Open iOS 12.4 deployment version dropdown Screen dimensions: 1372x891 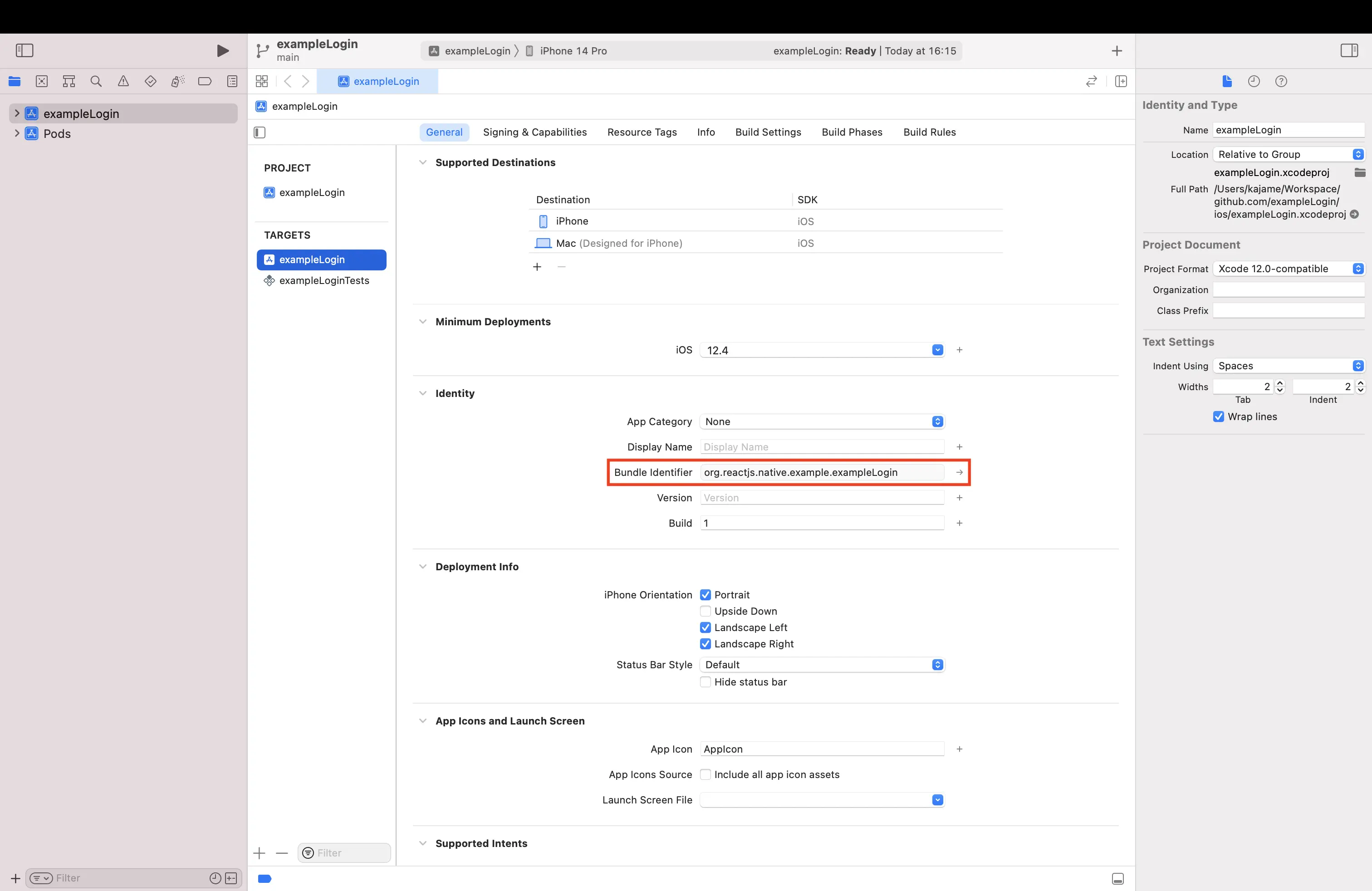[937, 350]
